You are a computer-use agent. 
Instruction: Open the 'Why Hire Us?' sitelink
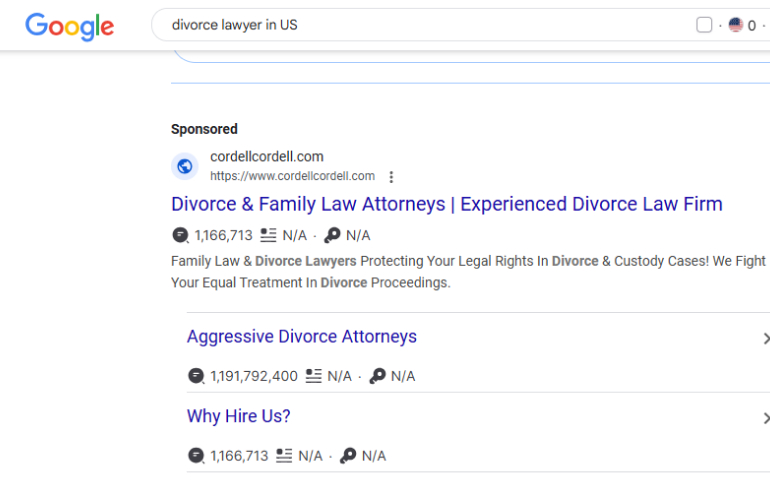tap(239, 416)
